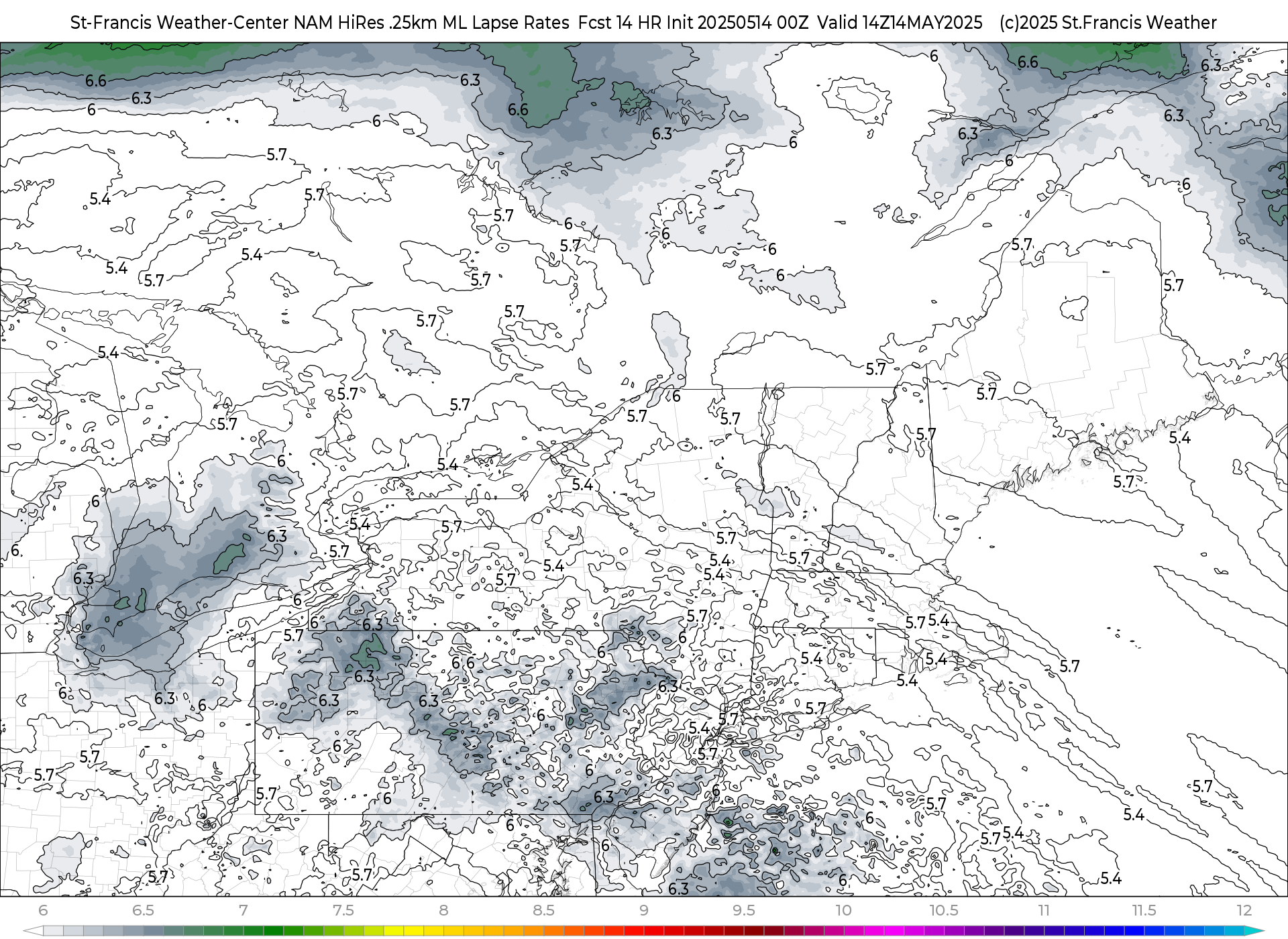The width and height of the screenshot is (1288, 939).
Task: Click the 8 tick label on color scale
Action: [x=443, y=910]
